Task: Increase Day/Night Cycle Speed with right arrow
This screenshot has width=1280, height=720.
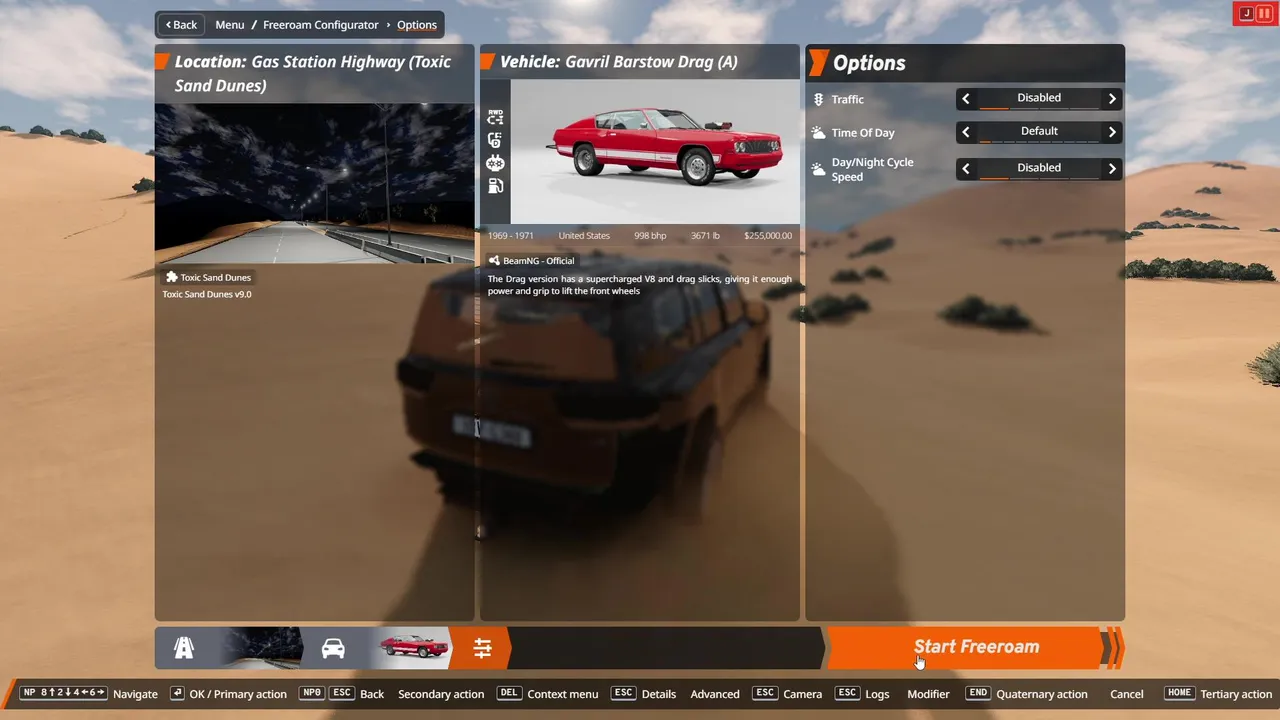Action: point(1112,169)
